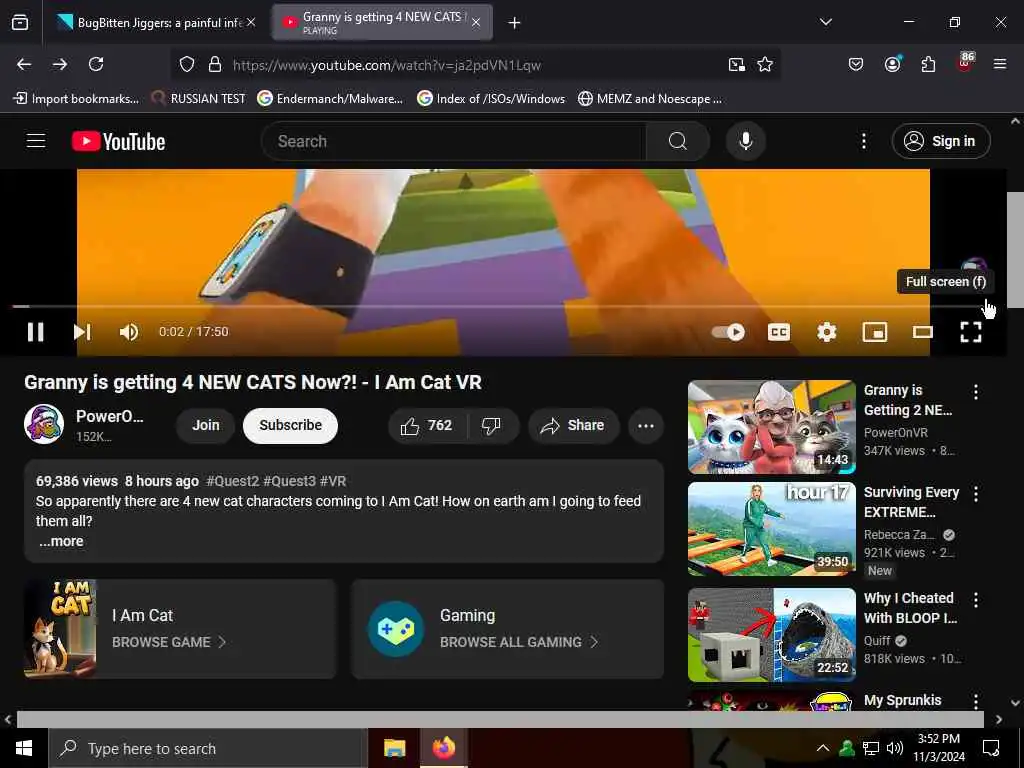Open menu for 'Granny is Getting 2 NE...'
The height and width of the screenshot is (768, 1024).
(976, 392)
